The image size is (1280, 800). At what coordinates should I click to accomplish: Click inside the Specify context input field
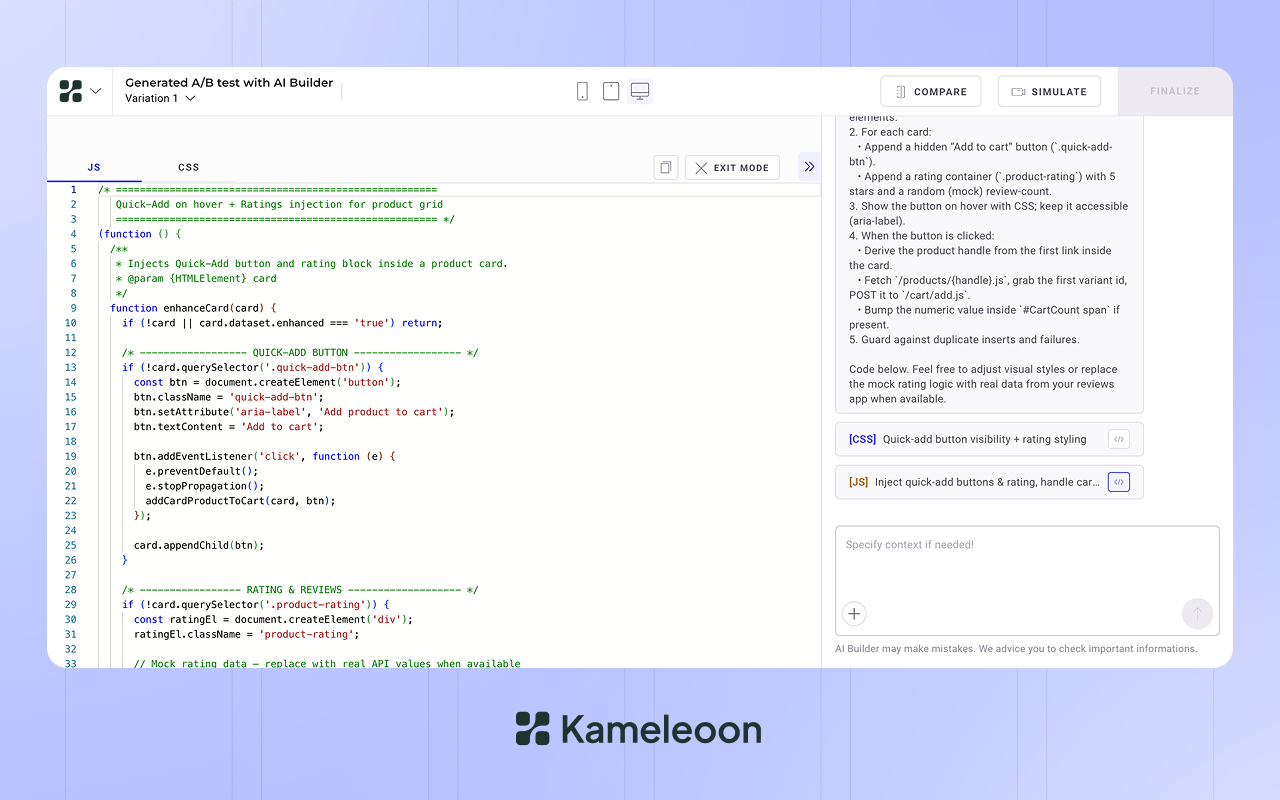pyautogui.click(x=1000, y=560)
